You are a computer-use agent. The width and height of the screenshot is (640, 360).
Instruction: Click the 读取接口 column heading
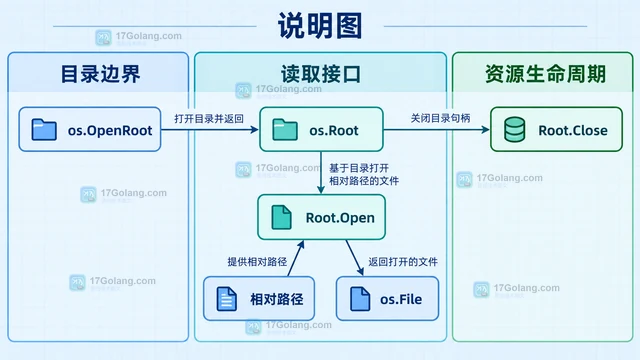coord(321,74)
